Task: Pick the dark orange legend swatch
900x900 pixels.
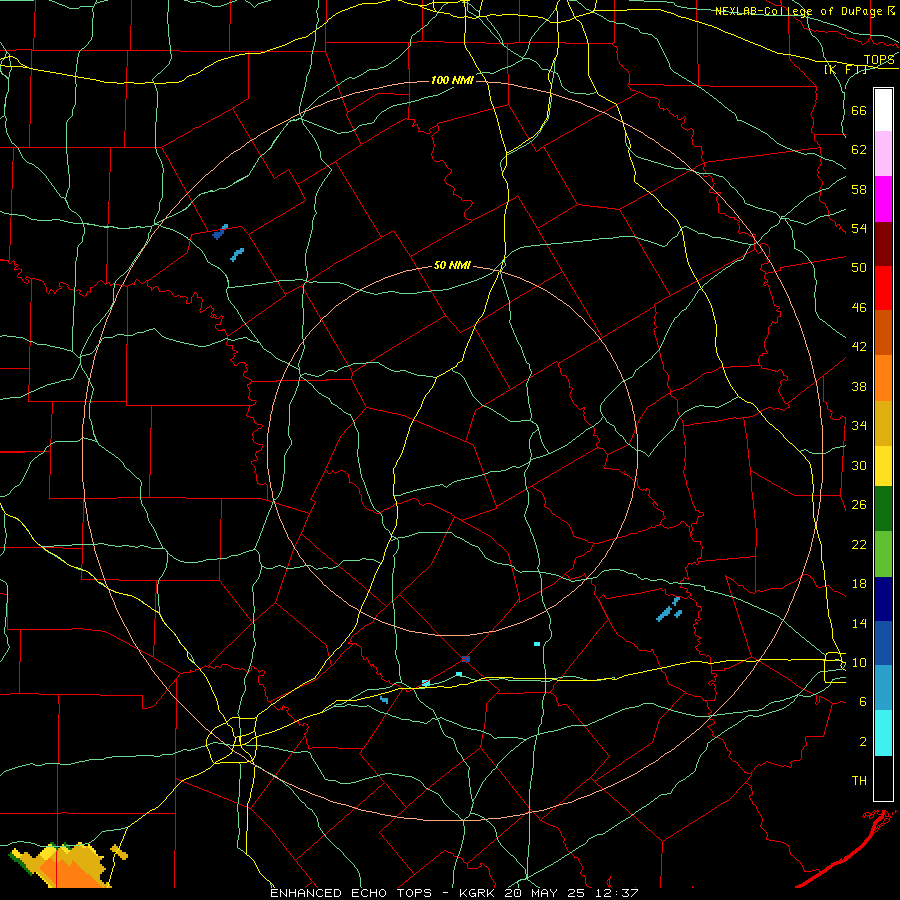Action: click(x=883, y=333)
